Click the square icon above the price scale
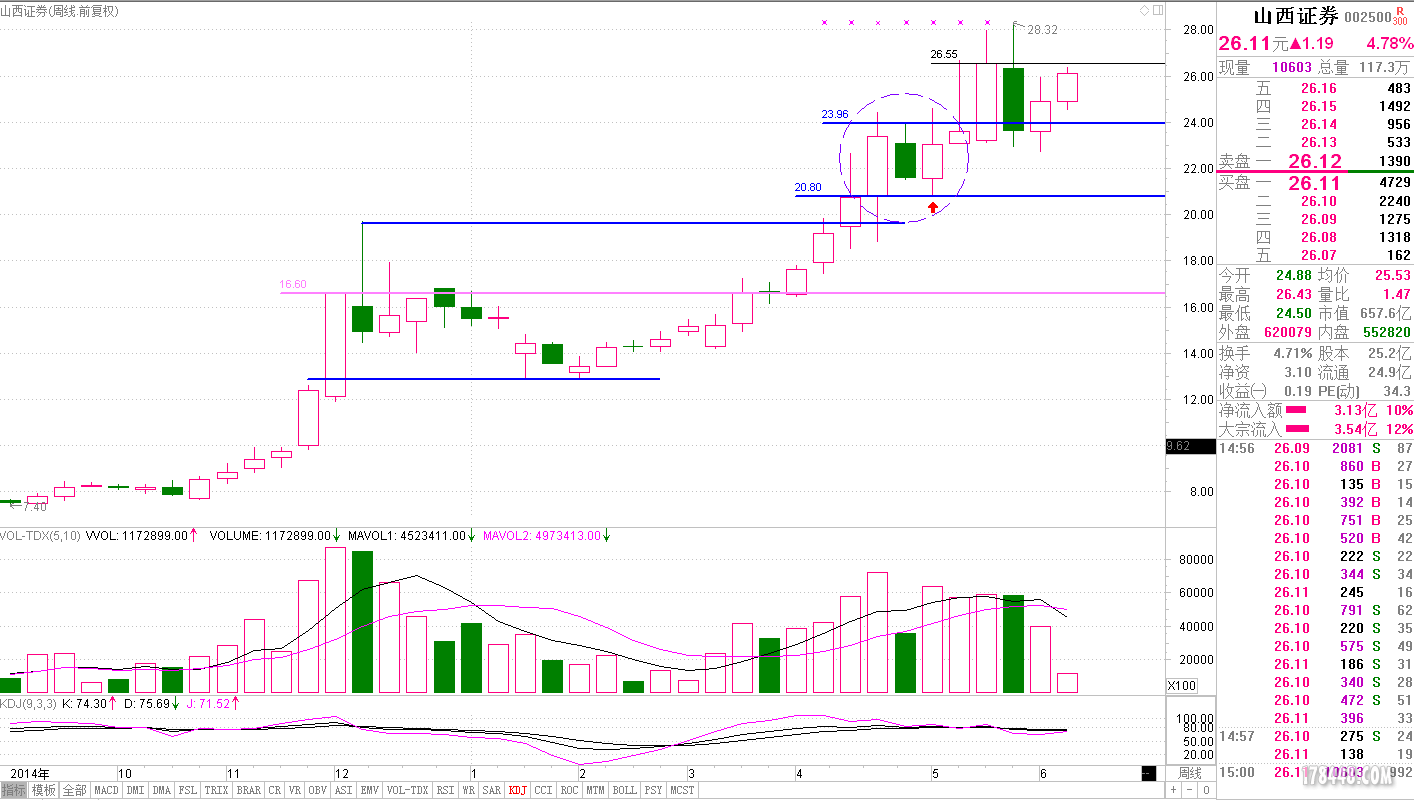1414x800 pixels. click(x=1158, y=10)
